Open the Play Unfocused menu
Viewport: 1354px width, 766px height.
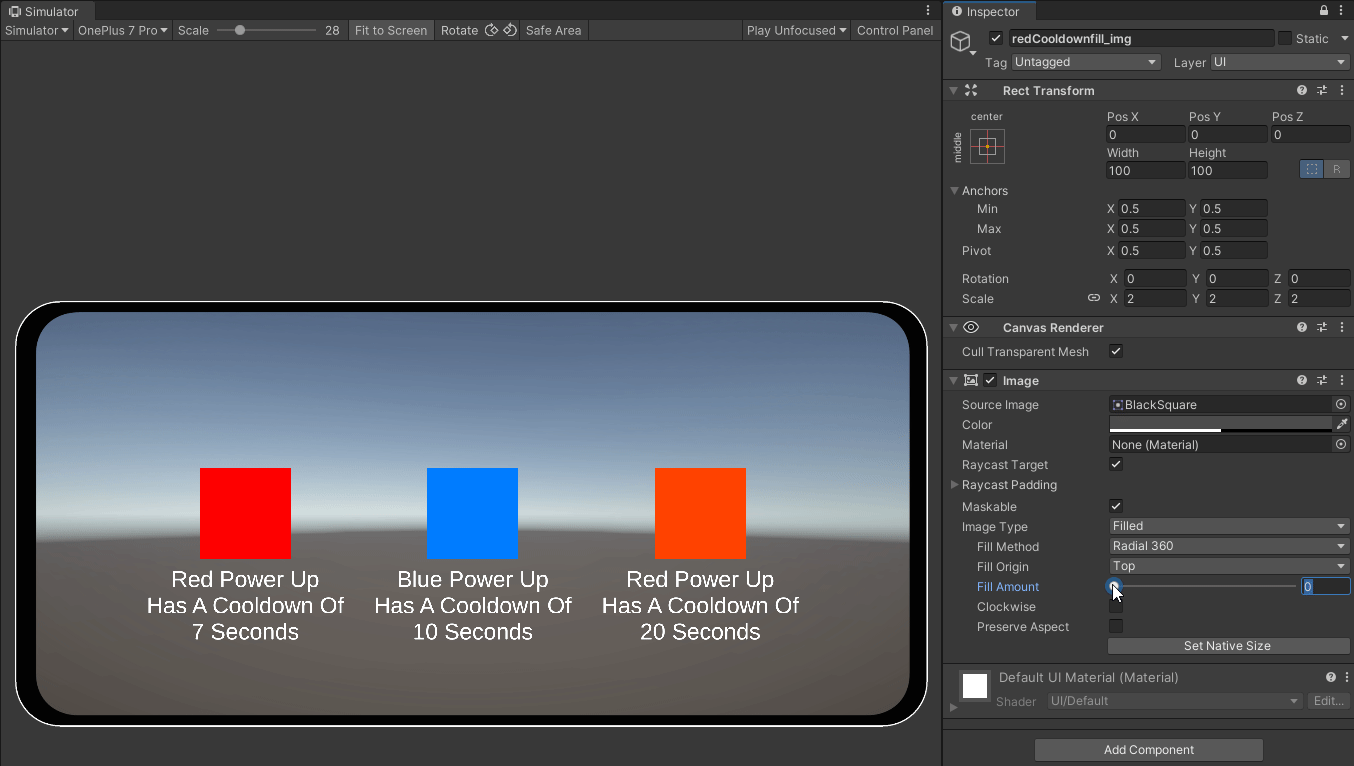point(796,30)
